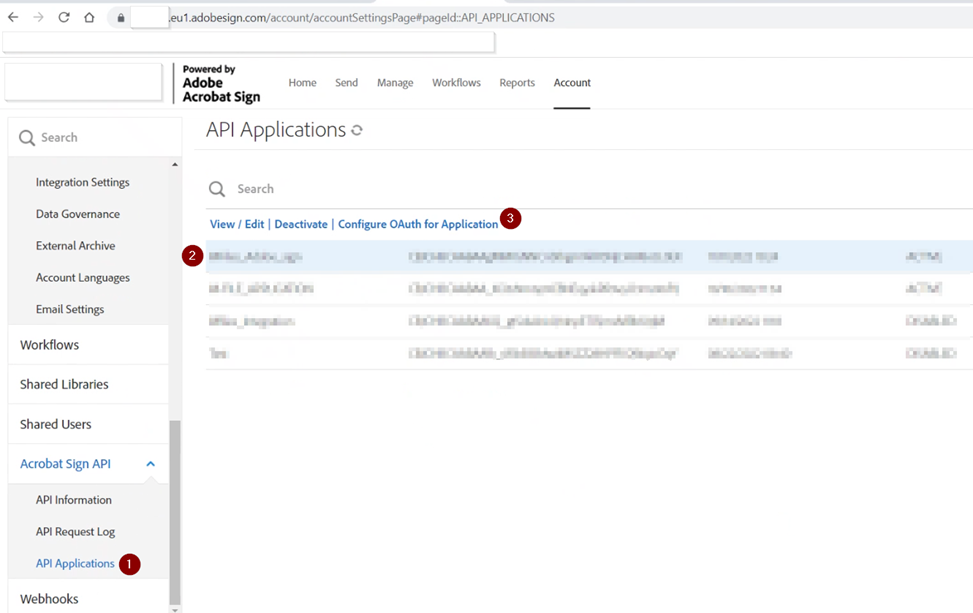
Task: Reload the page with the refresh icon
Action: tap(64, 17)
